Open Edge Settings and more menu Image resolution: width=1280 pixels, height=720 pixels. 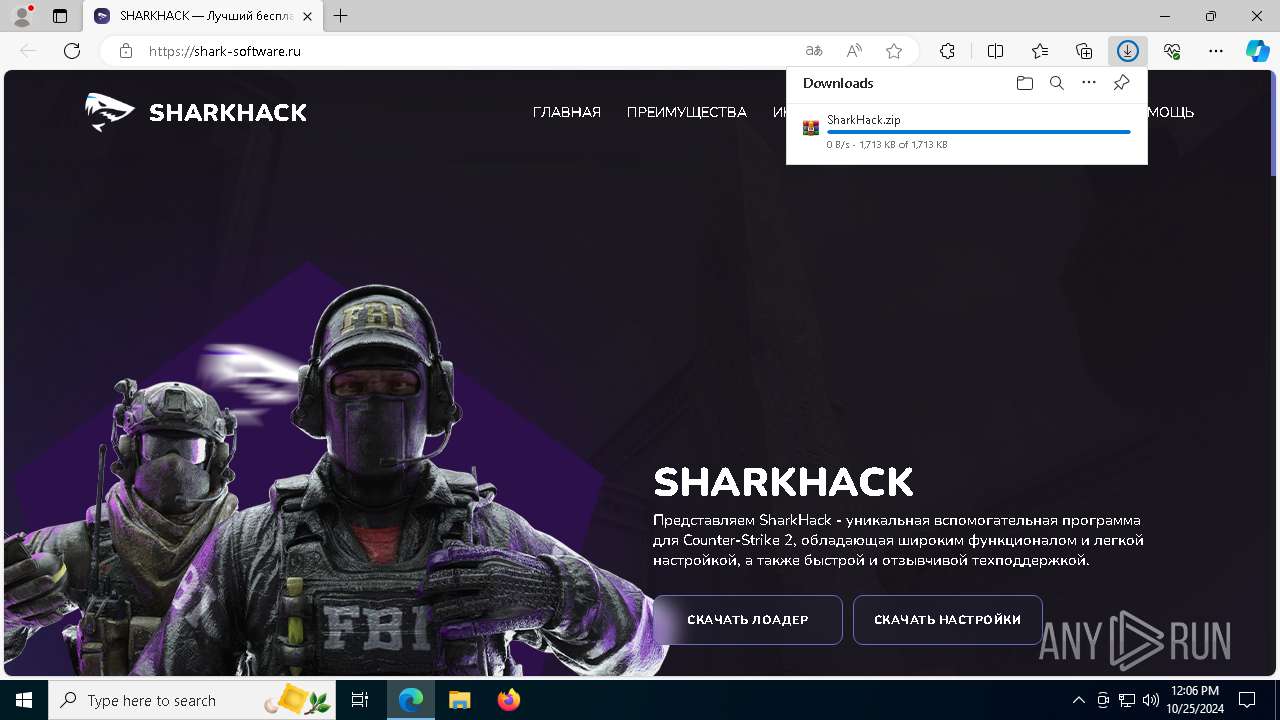1216,51
